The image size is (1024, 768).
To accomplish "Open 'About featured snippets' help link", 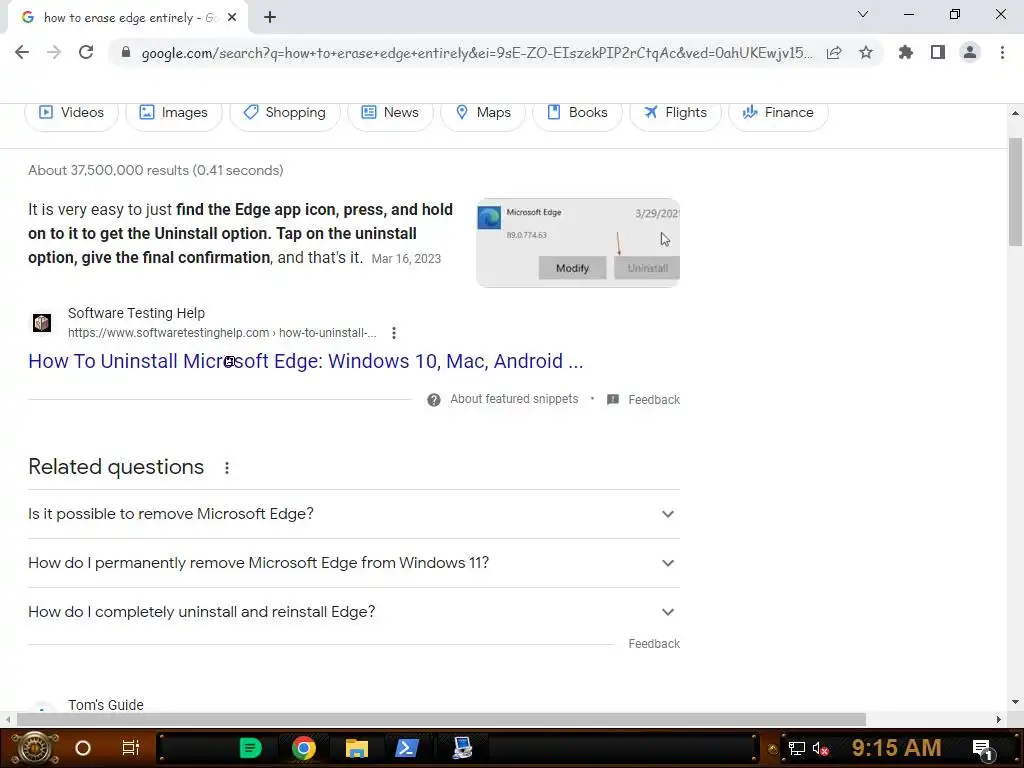I will 514,399.
